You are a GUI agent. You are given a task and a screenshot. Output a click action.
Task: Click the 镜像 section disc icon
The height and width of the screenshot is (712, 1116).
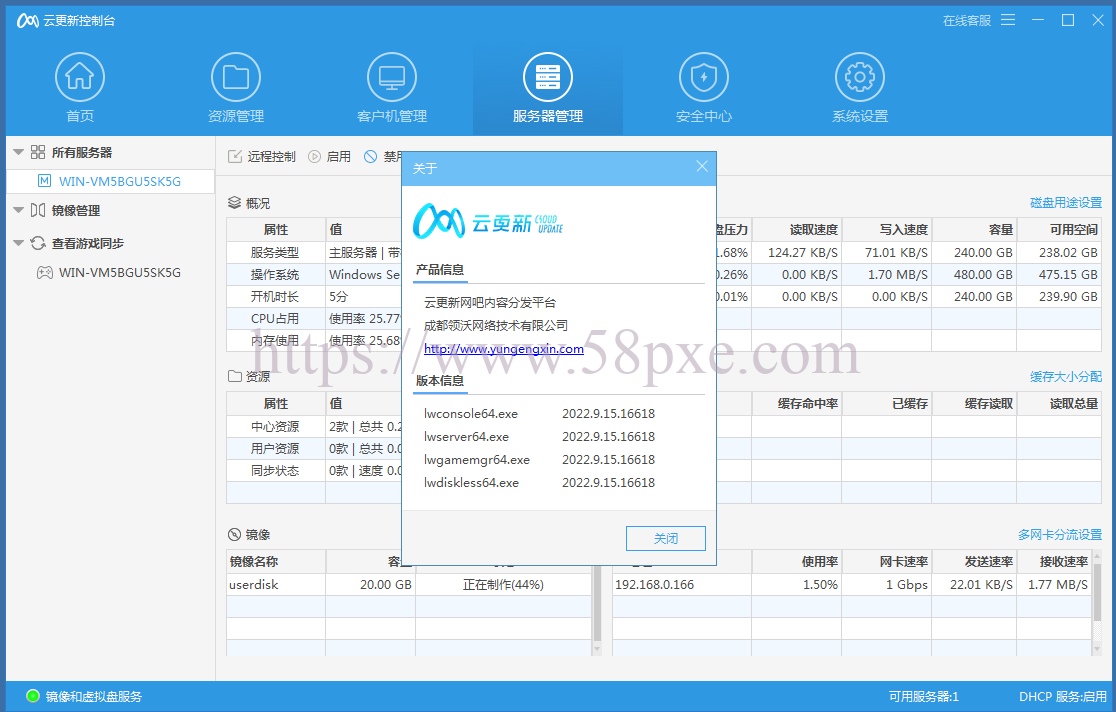234,534
